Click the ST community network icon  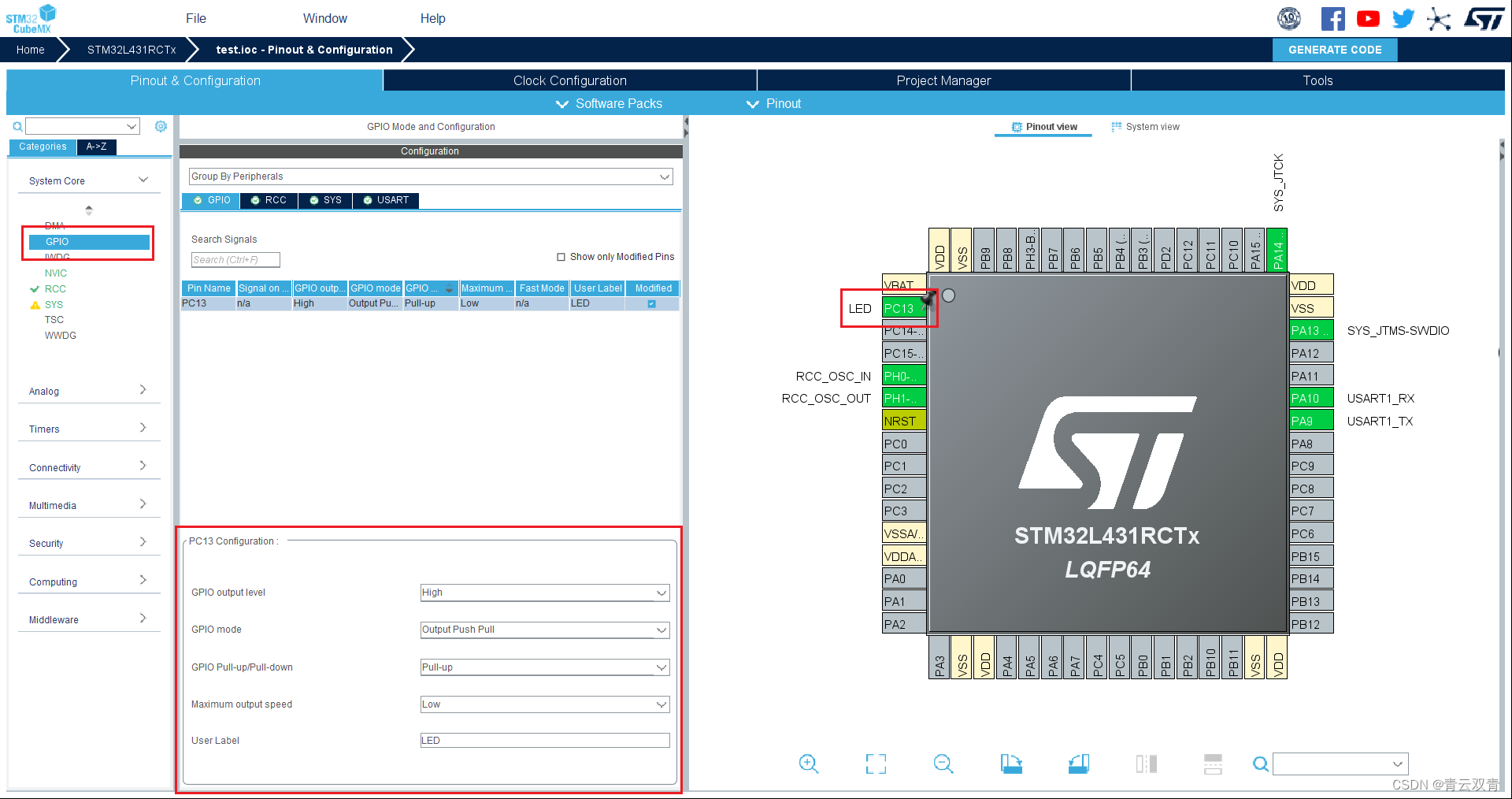click(x=1439, y=19)
